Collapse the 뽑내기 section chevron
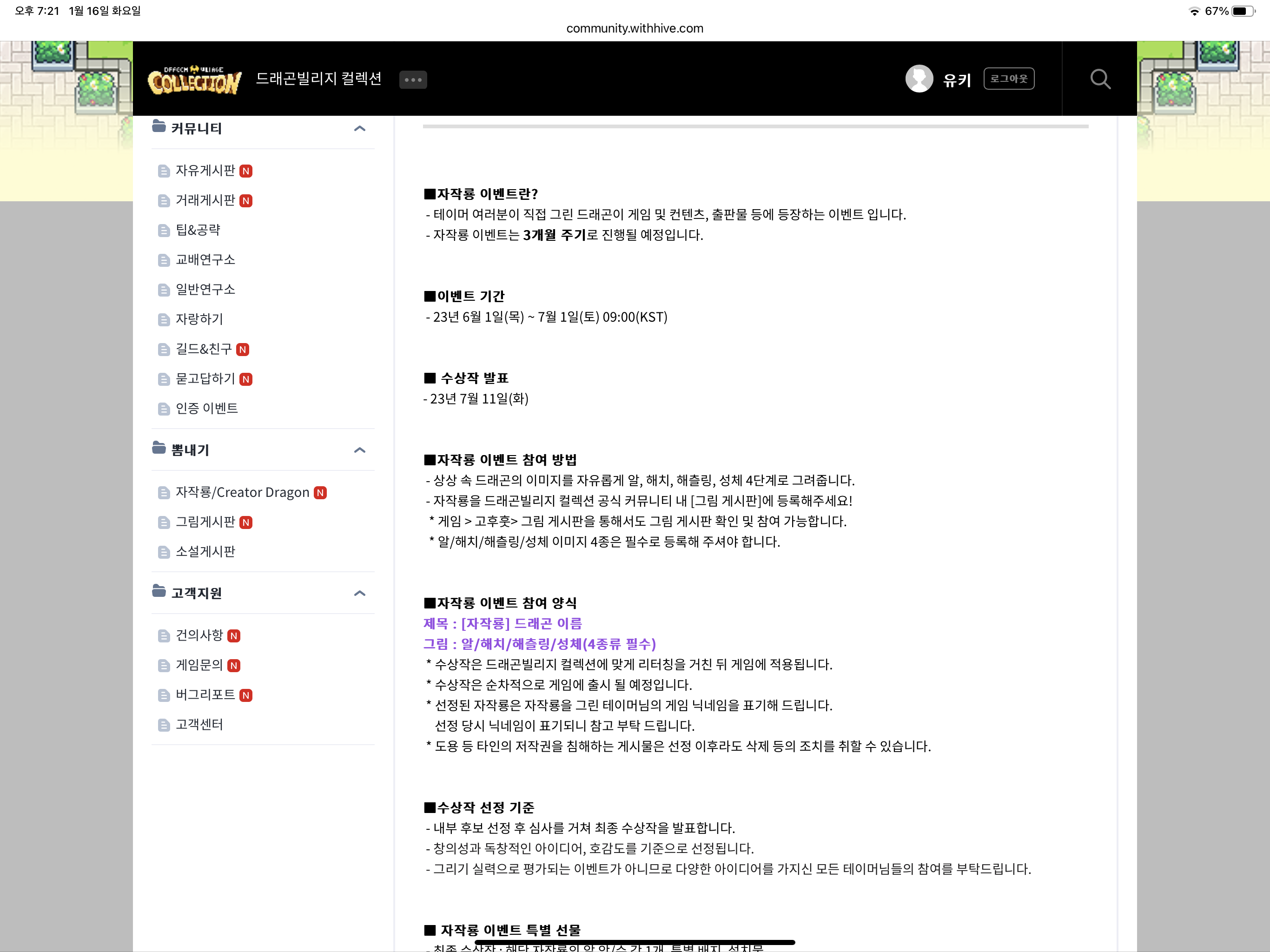1270x952 pixels. [359, 450]
